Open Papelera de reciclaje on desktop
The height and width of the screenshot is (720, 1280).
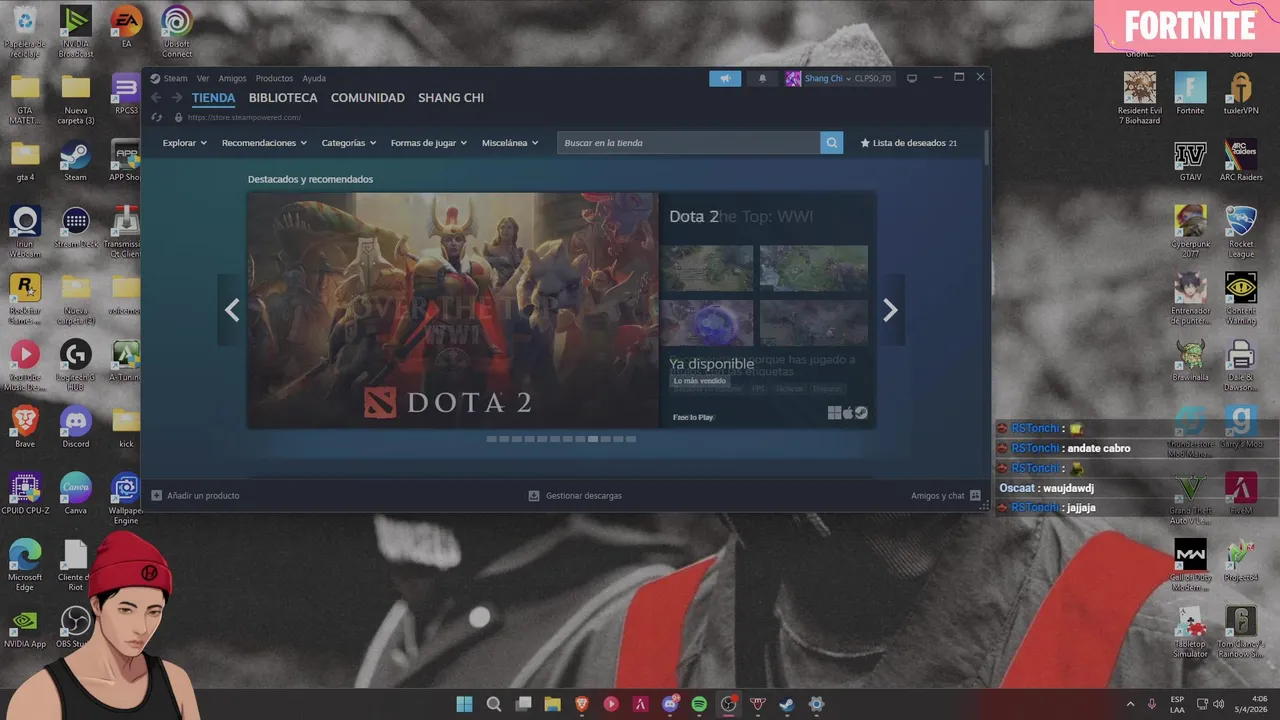coord(25,30)
